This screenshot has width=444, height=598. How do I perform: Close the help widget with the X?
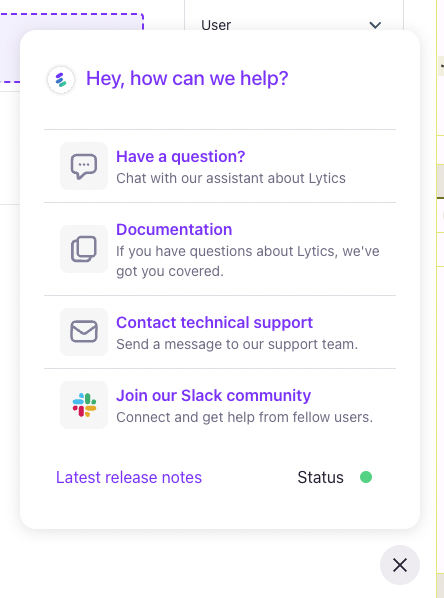pos(400,565)
